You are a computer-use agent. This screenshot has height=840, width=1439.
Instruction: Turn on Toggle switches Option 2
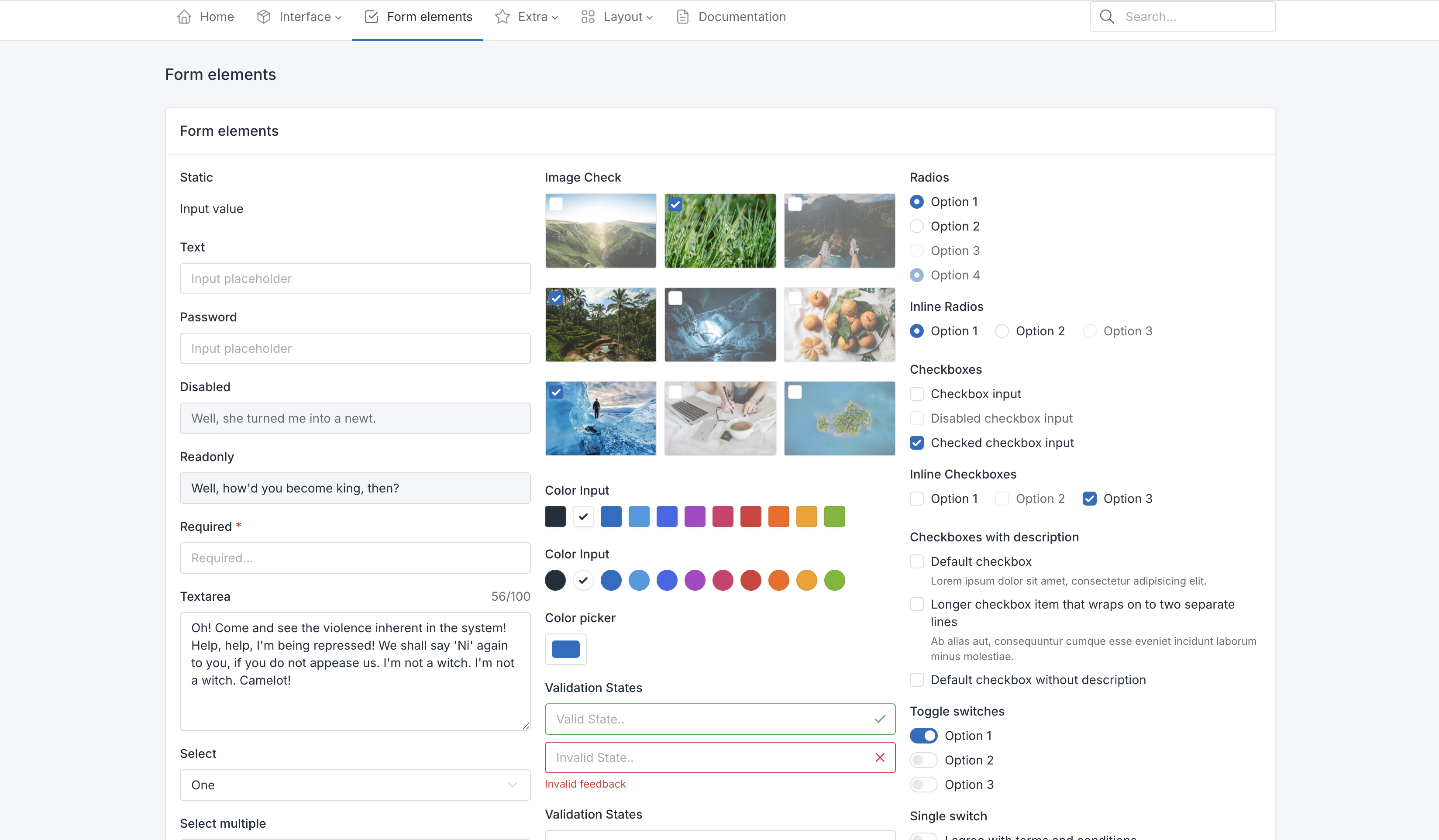coord(923,760)
